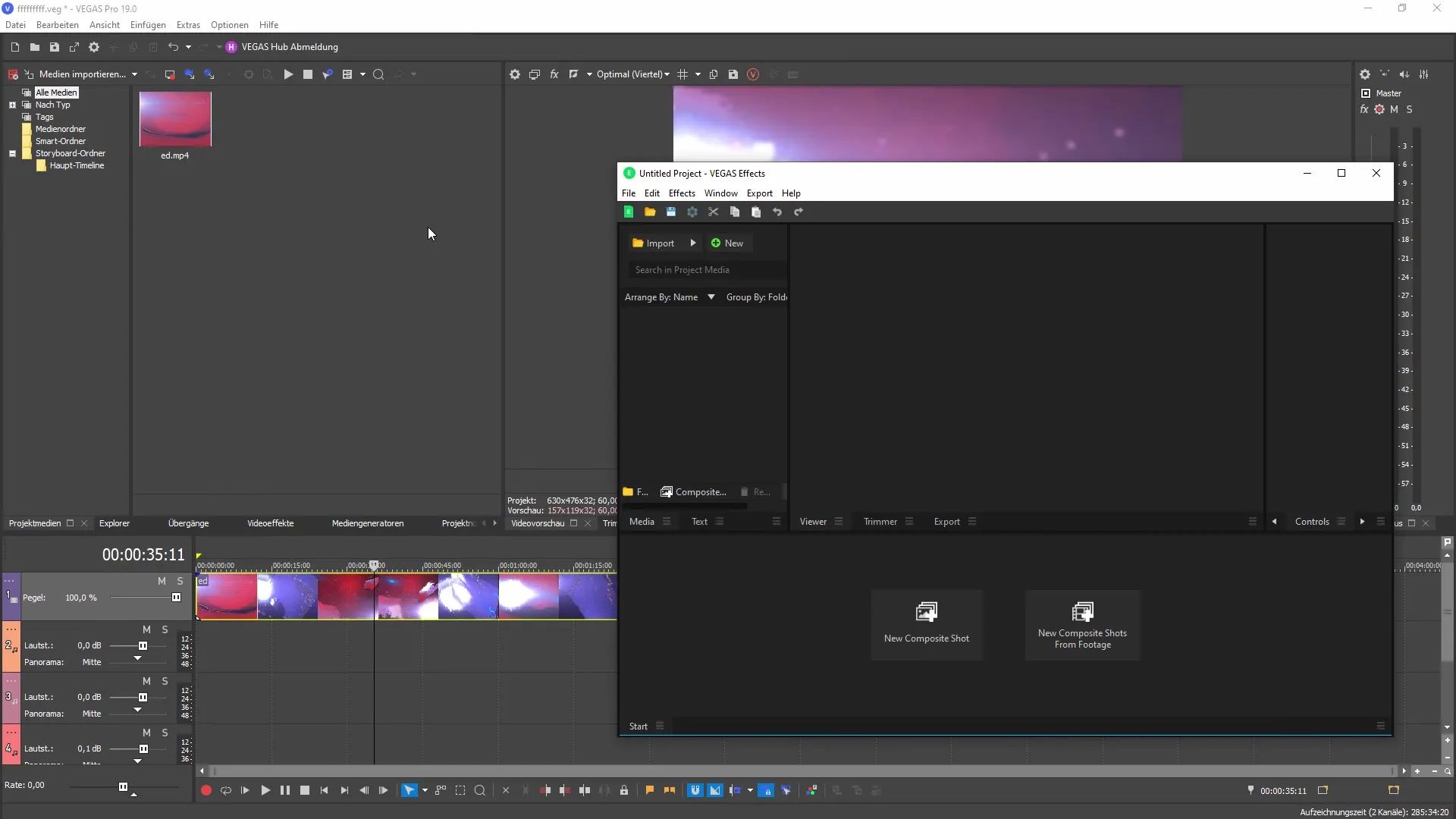Click New Composite Shot

927,625
